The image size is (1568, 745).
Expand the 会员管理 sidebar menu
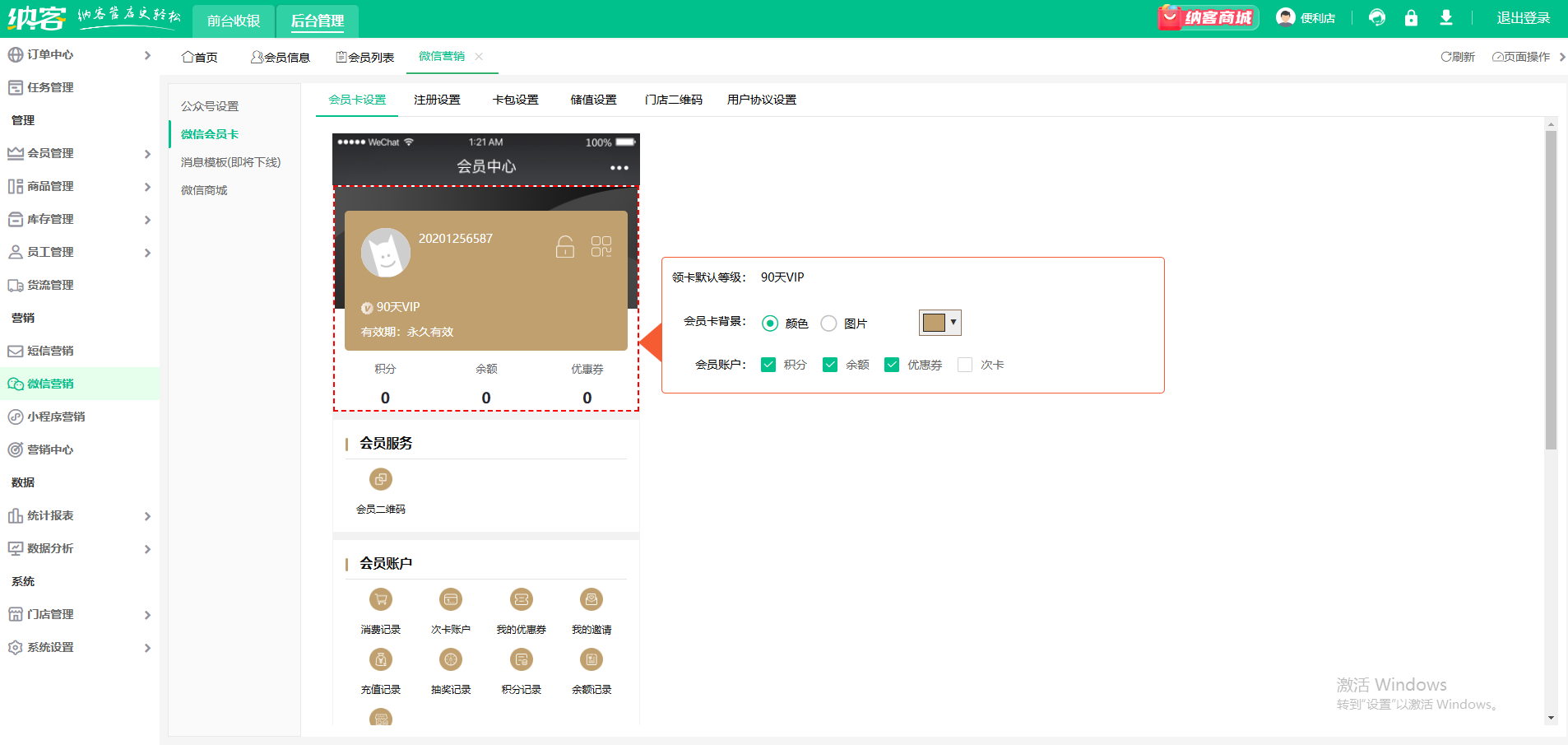pos(80,153)
